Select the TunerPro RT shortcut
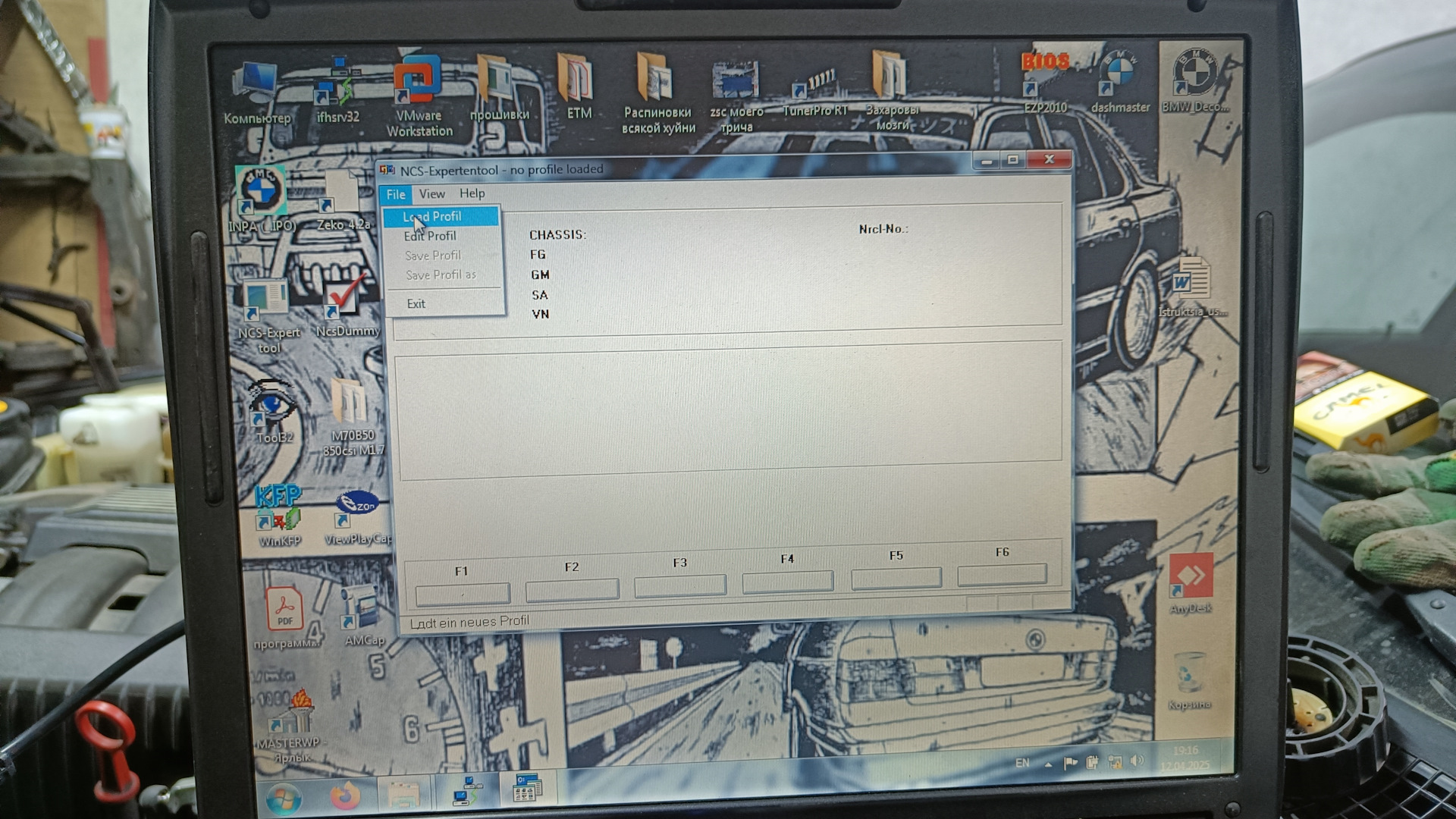The width and height of the screenshot is (1456, 819). 814,93
